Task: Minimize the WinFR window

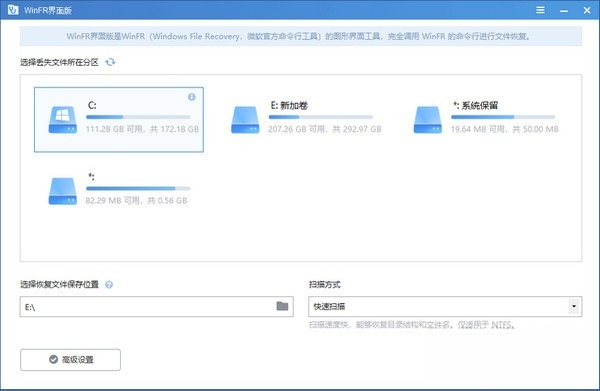Action: 564,10
